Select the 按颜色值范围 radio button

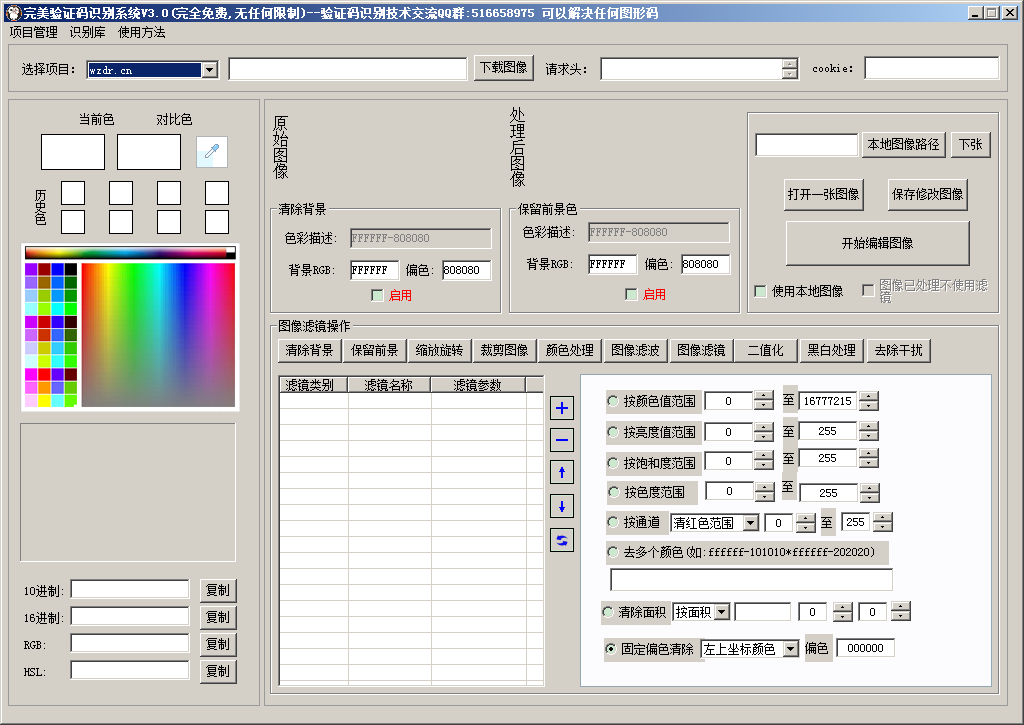pyautogui.click(x=613, y=401)
